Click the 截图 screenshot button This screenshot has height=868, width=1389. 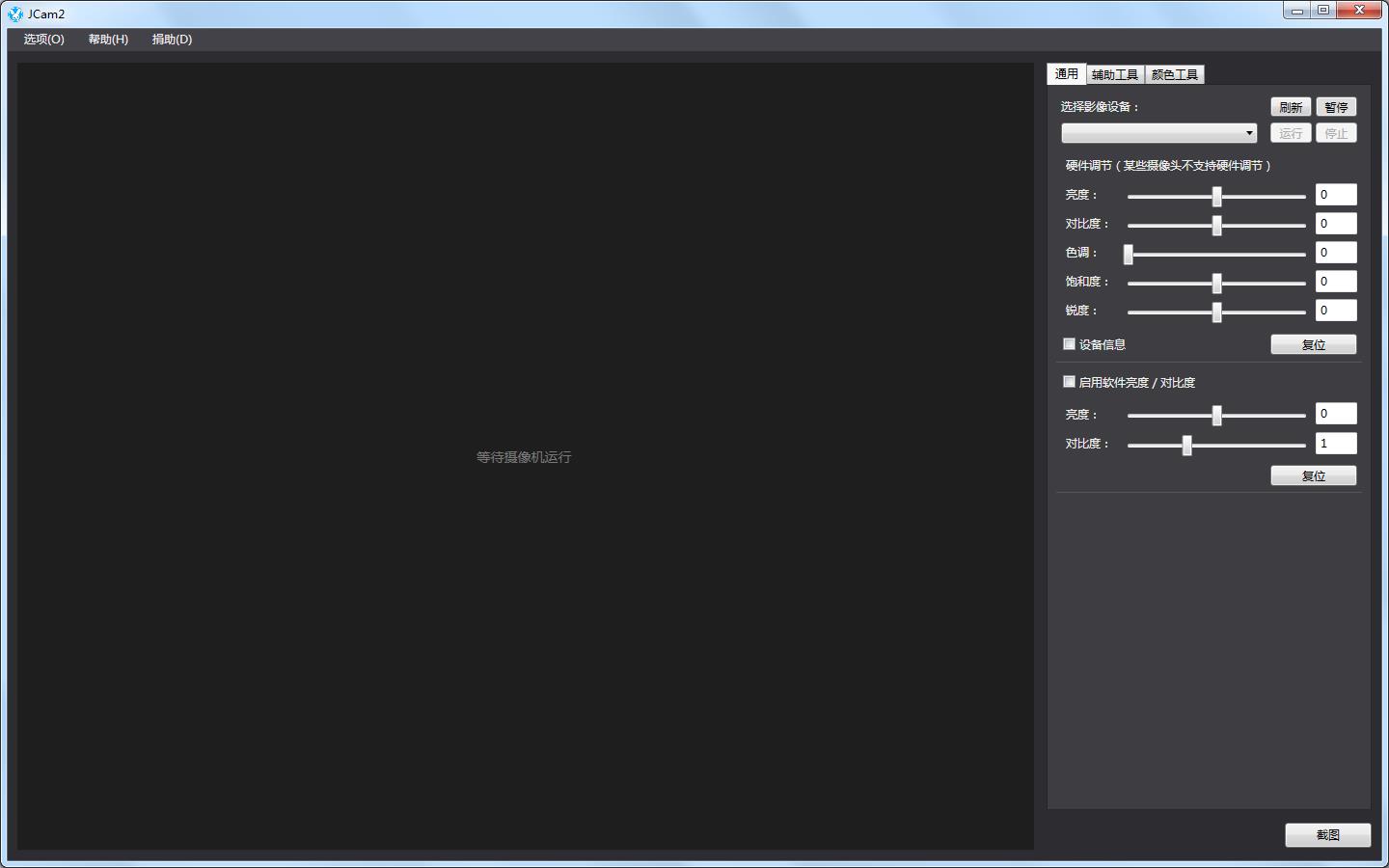point(1327,835)
